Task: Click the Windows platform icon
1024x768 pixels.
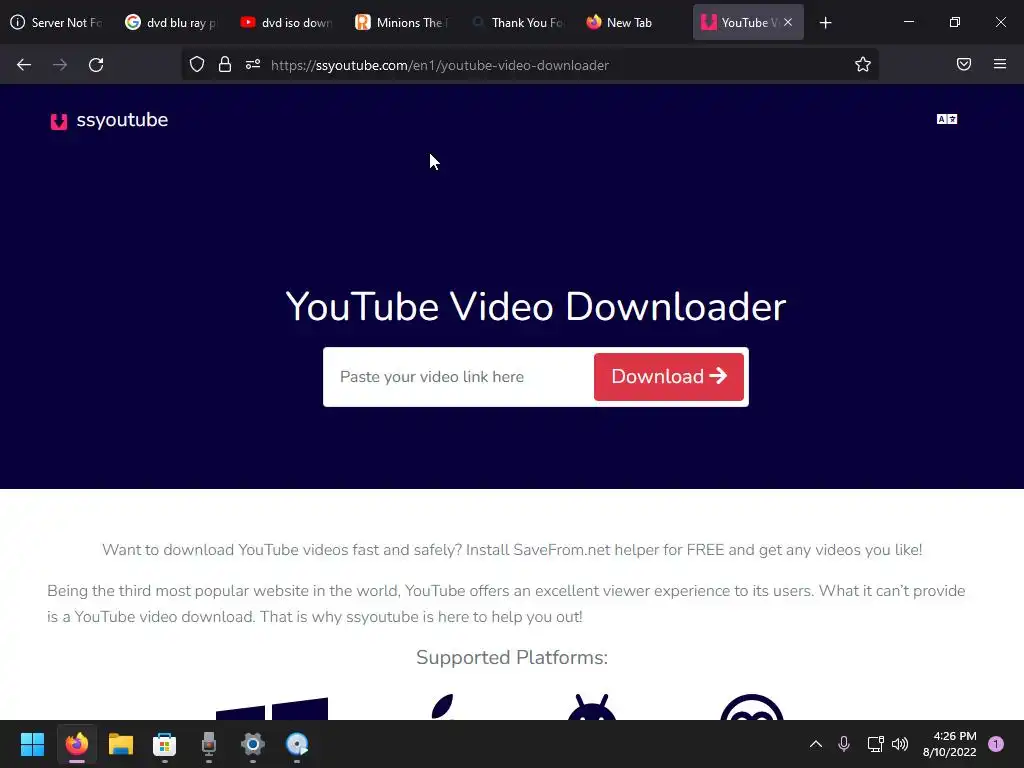Action: coord(272,709)
